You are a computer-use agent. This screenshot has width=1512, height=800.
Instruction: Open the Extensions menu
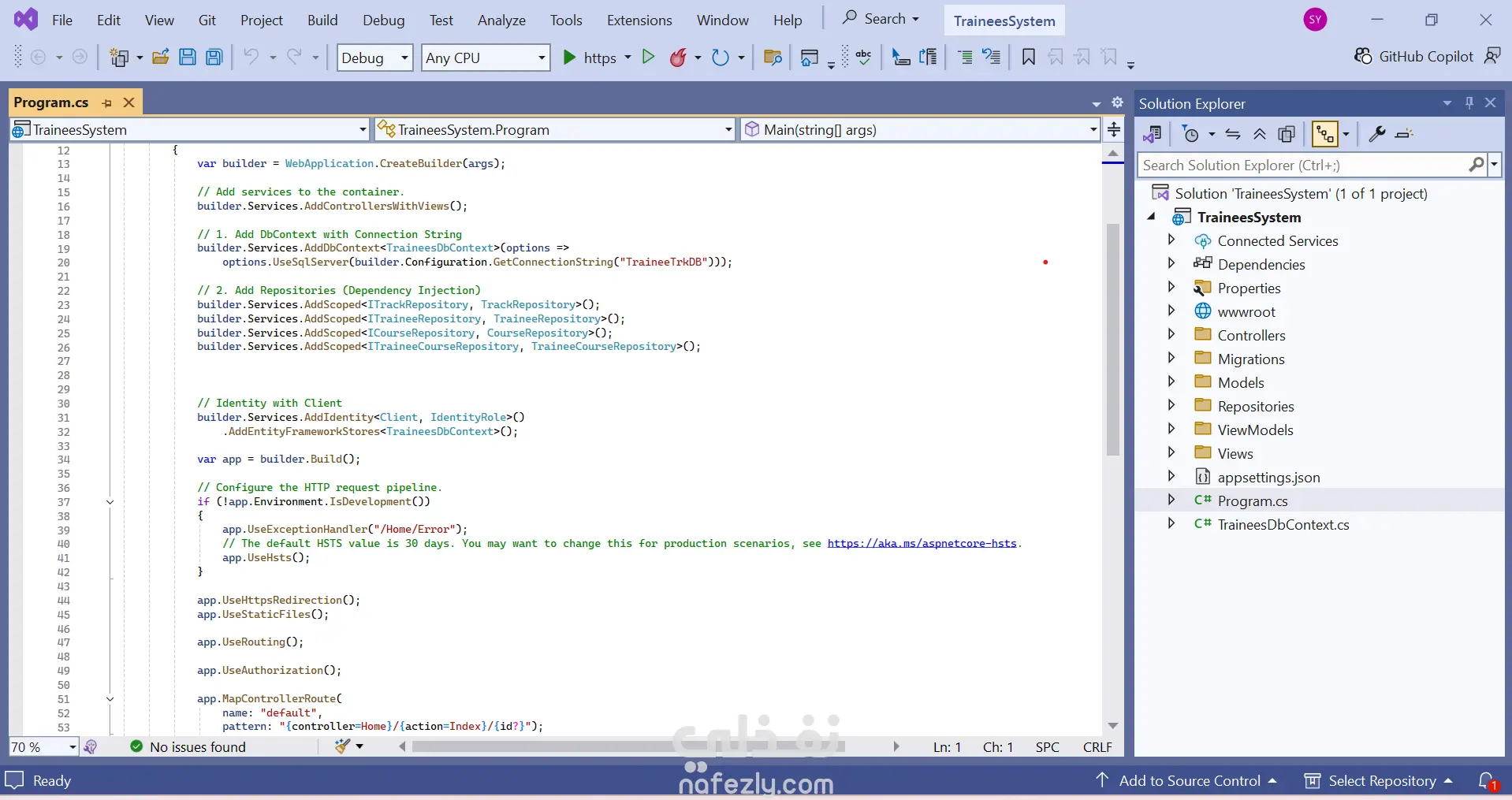(639, 20)
